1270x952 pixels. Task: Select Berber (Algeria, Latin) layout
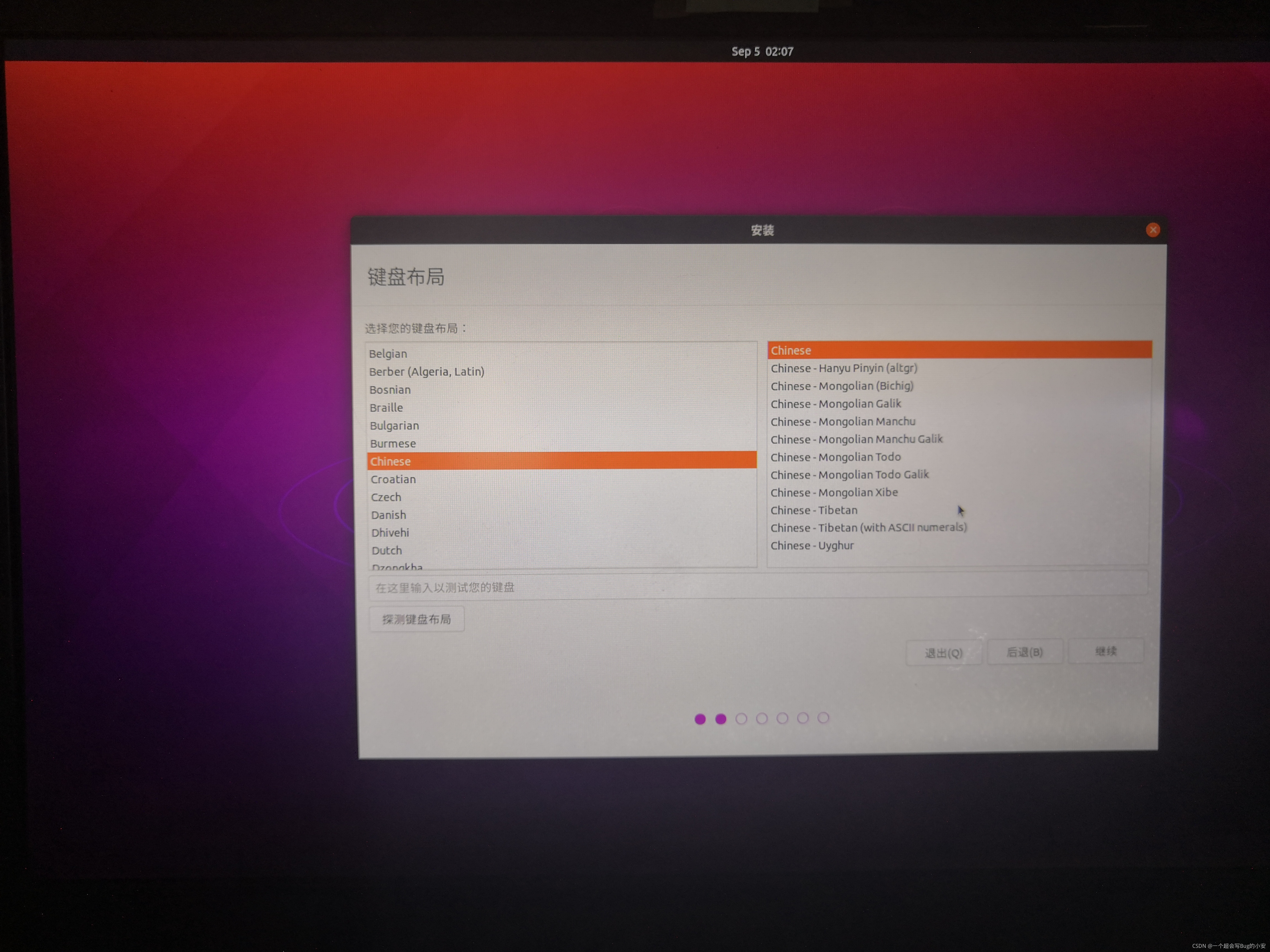pos(561,372)
